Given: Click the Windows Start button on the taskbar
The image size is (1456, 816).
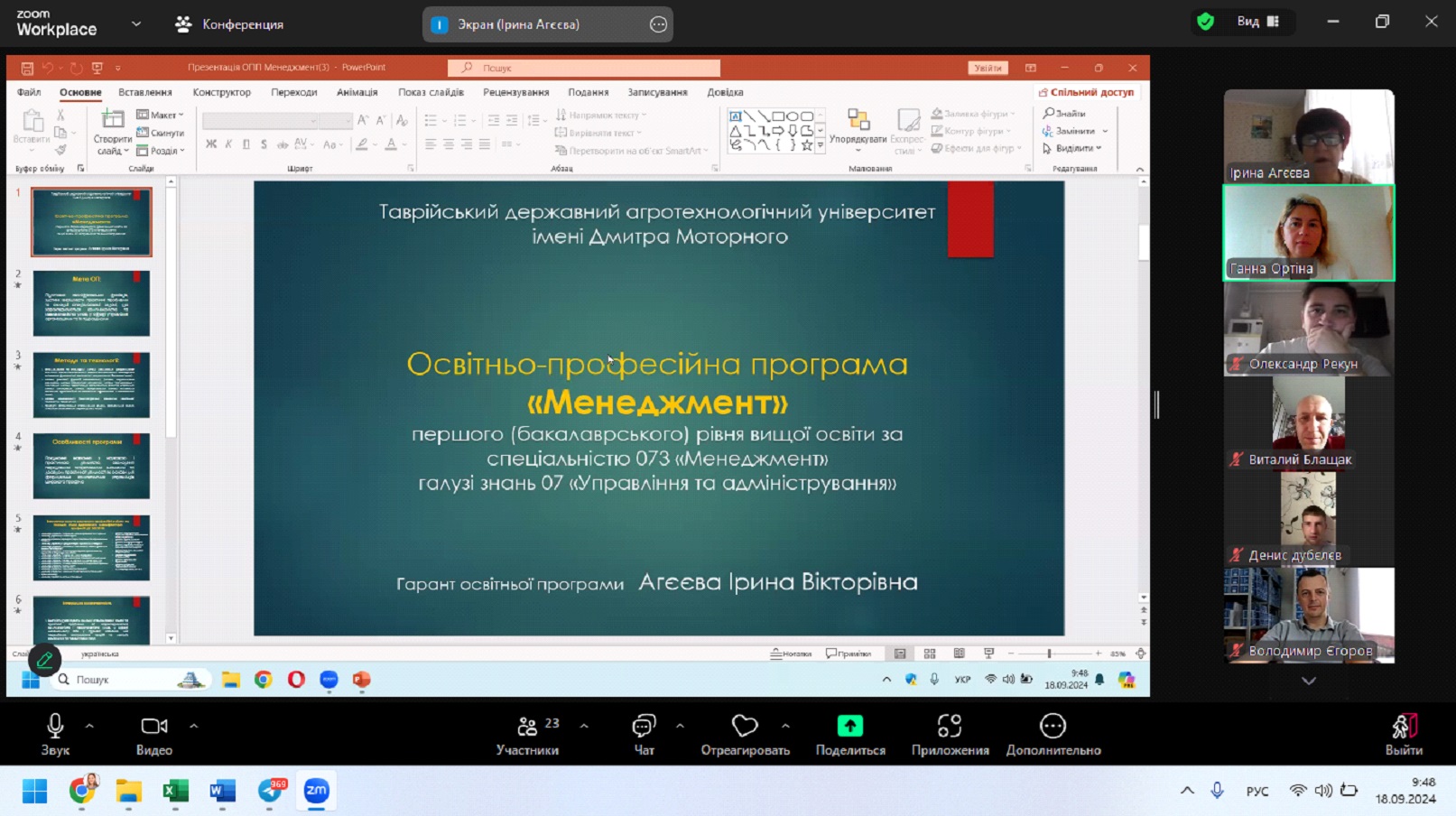Looking at the screenshot, I should (34, 792).
